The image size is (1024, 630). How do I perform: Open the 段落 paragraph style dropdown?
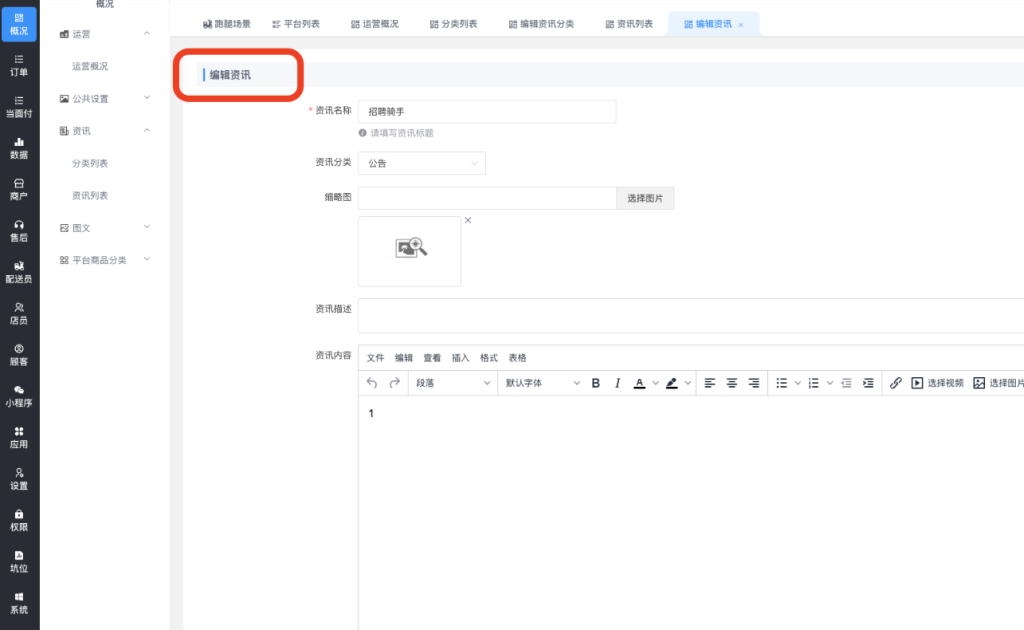[453, 383]
